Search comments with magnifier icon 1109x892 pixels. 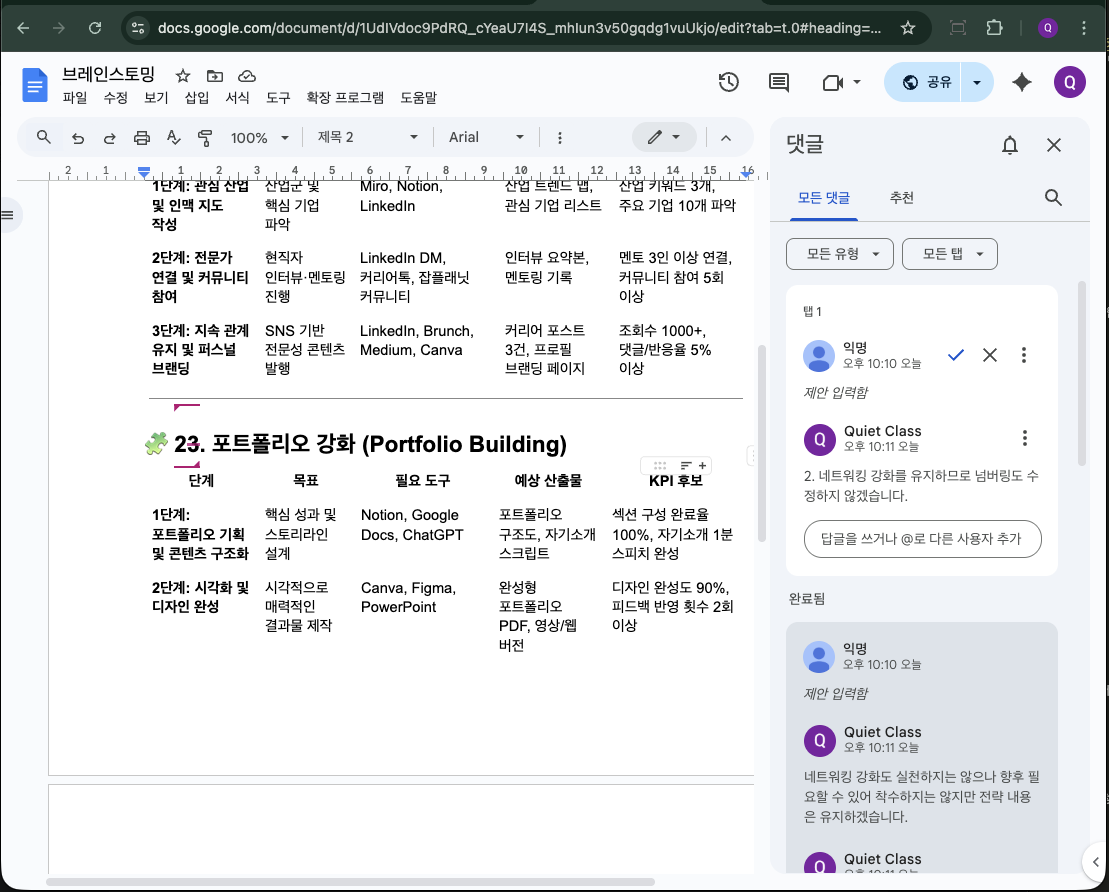tap(1053, 198)
